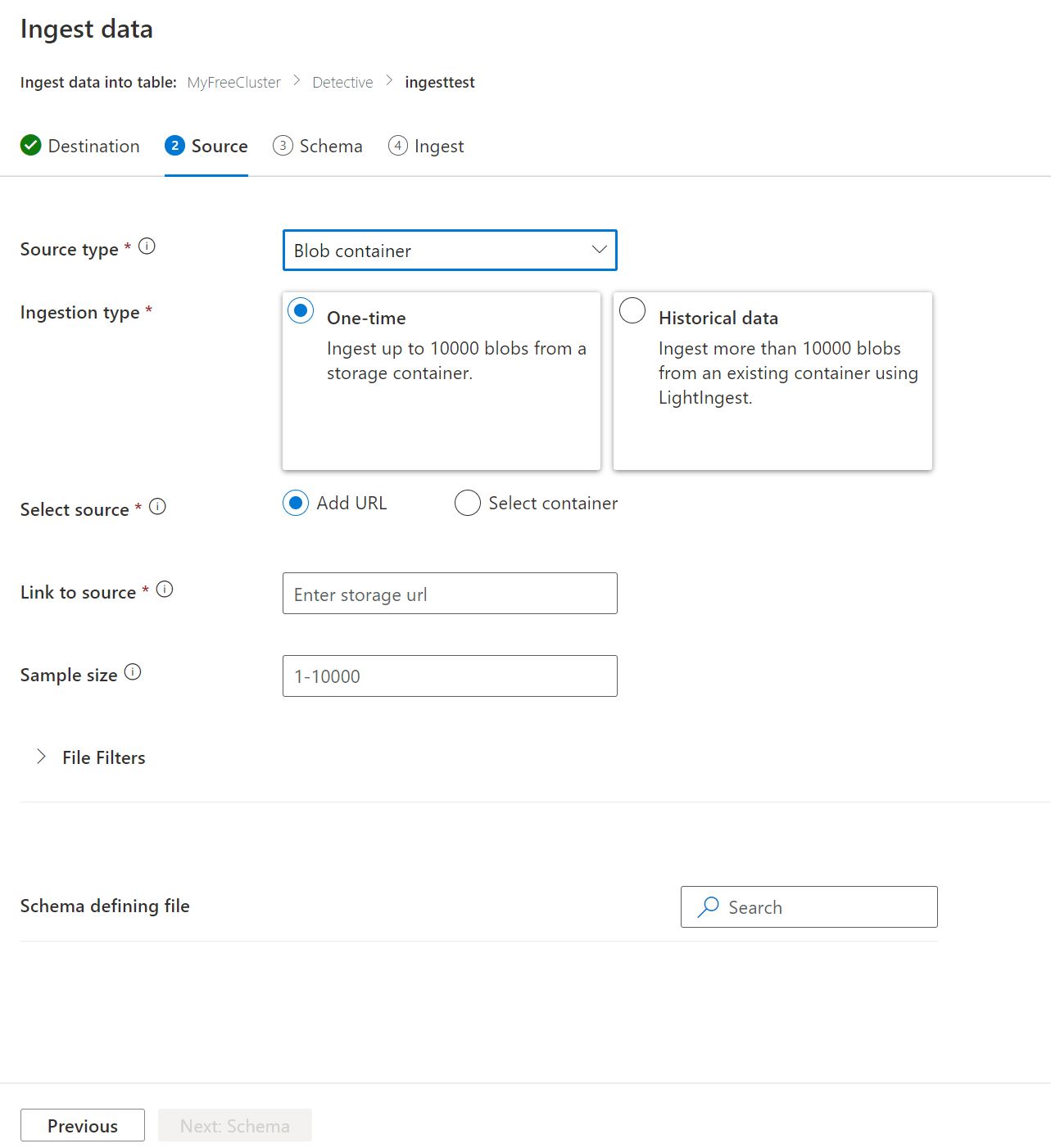Viewport: 1051px width, 1148px height.
Task: Select the Historical data ingestion type
Action: point(632,310)
